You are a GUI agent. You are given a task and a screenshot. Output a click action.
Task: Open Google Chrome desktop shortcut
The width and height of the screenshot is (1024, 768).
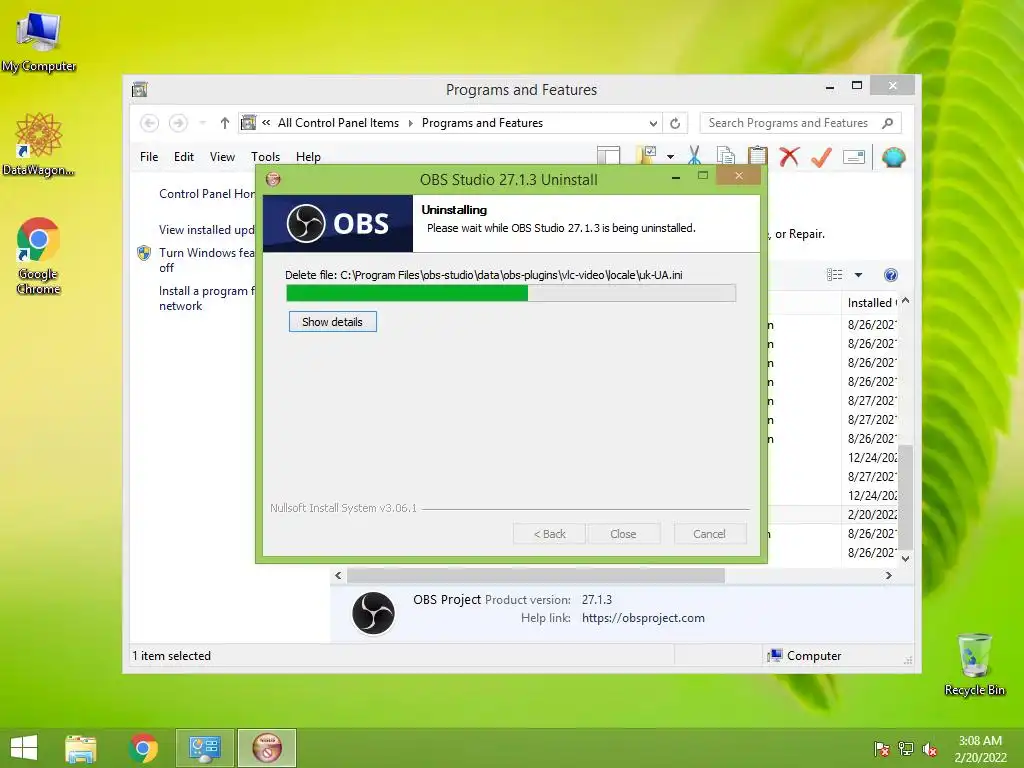click(39, 256)
